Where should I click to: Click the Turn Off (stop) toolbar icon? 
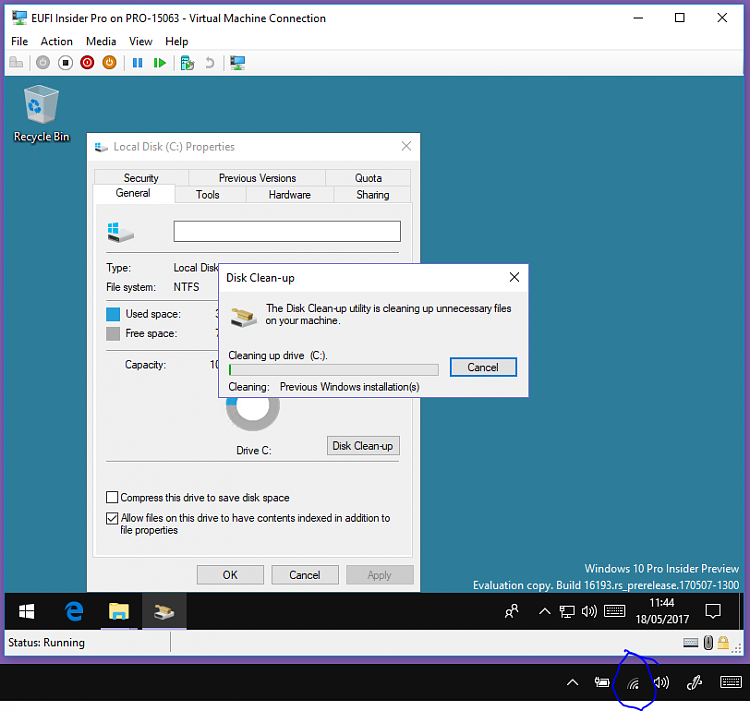65,63
